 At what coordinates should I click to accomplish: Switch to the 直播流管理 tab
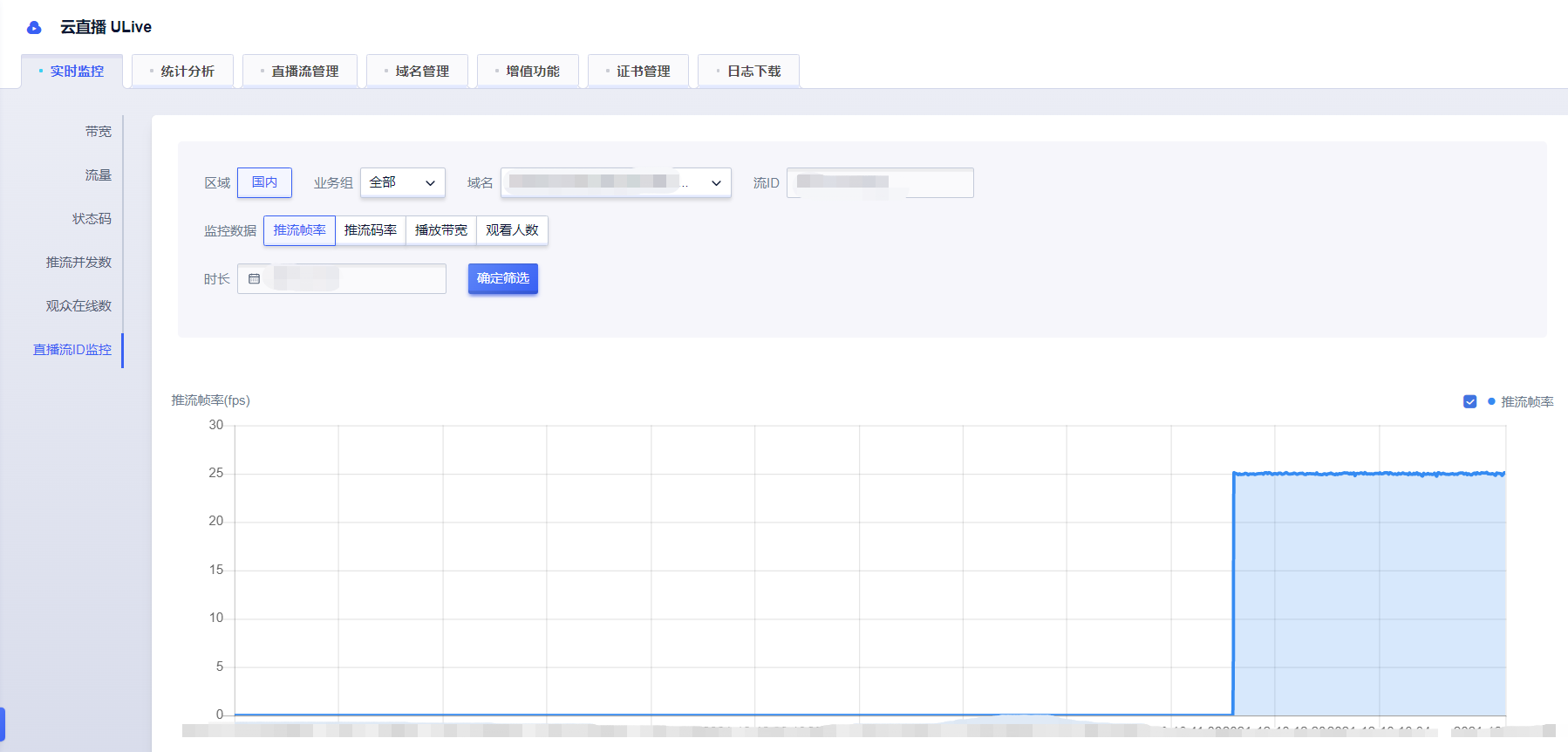coord(300,72)
